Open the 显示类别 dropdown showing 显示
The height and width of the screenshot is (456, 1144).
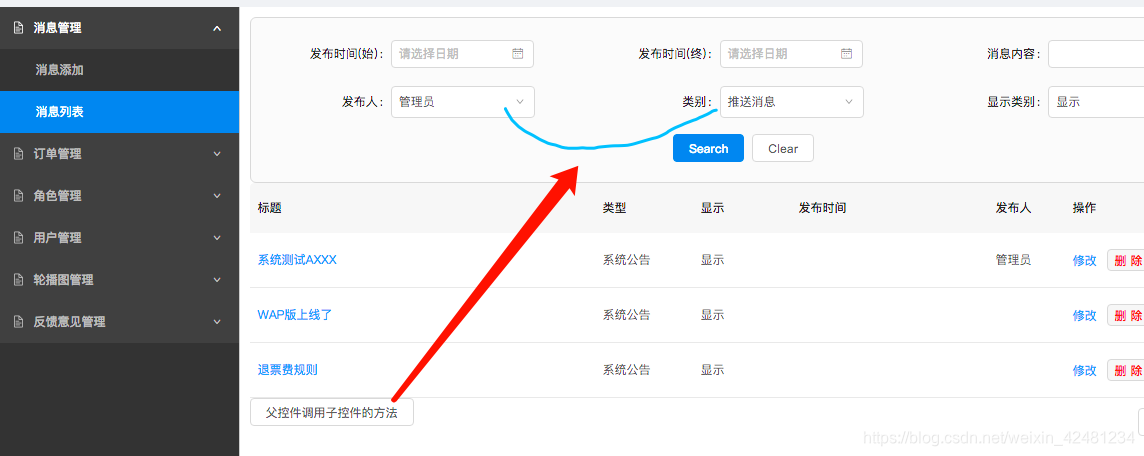tap(1096, 102)
